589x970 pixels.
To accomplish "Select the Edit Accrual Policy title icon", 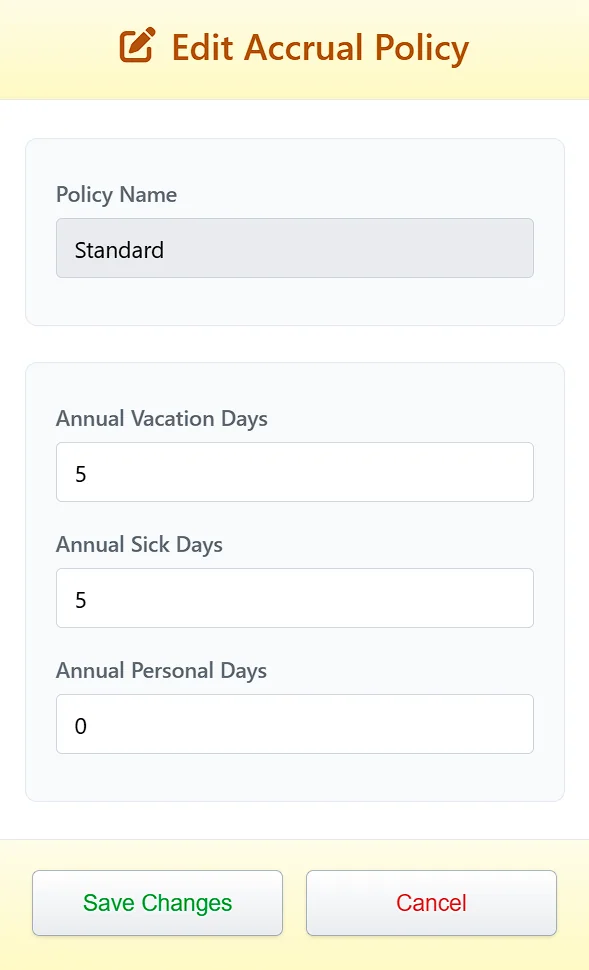I will [140, 45].
